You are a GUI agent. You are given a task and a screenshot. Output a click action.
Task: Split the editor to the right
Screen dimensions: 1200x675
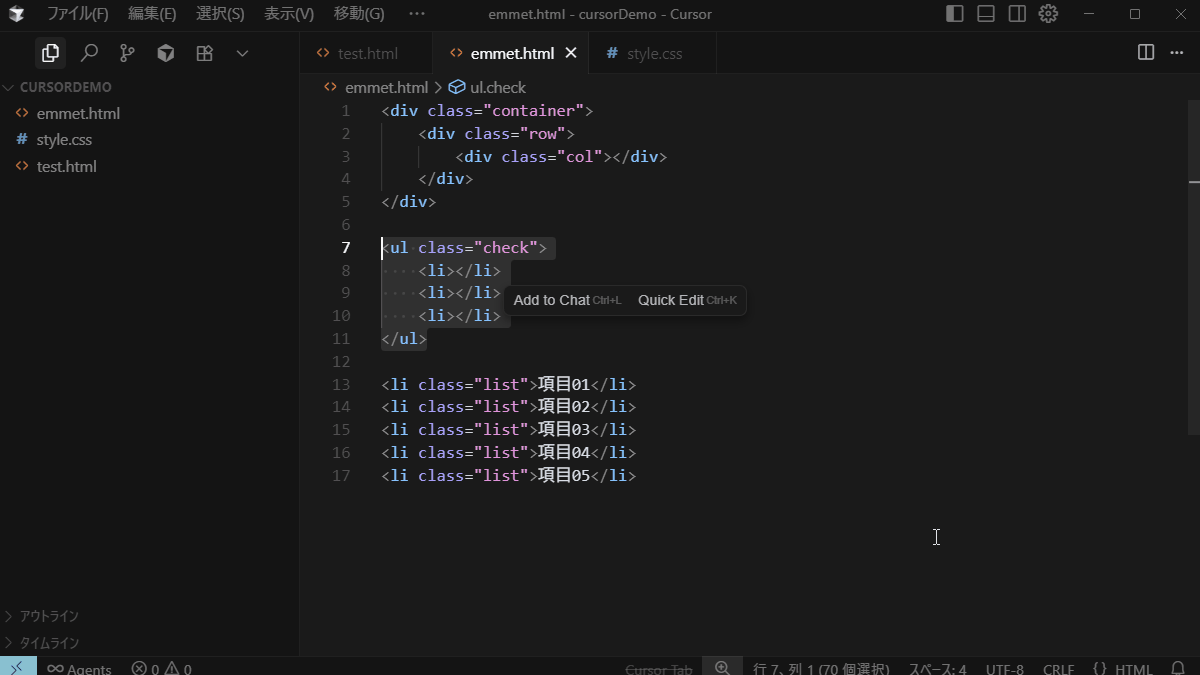pyautogui.click(x=1146, y=53)
